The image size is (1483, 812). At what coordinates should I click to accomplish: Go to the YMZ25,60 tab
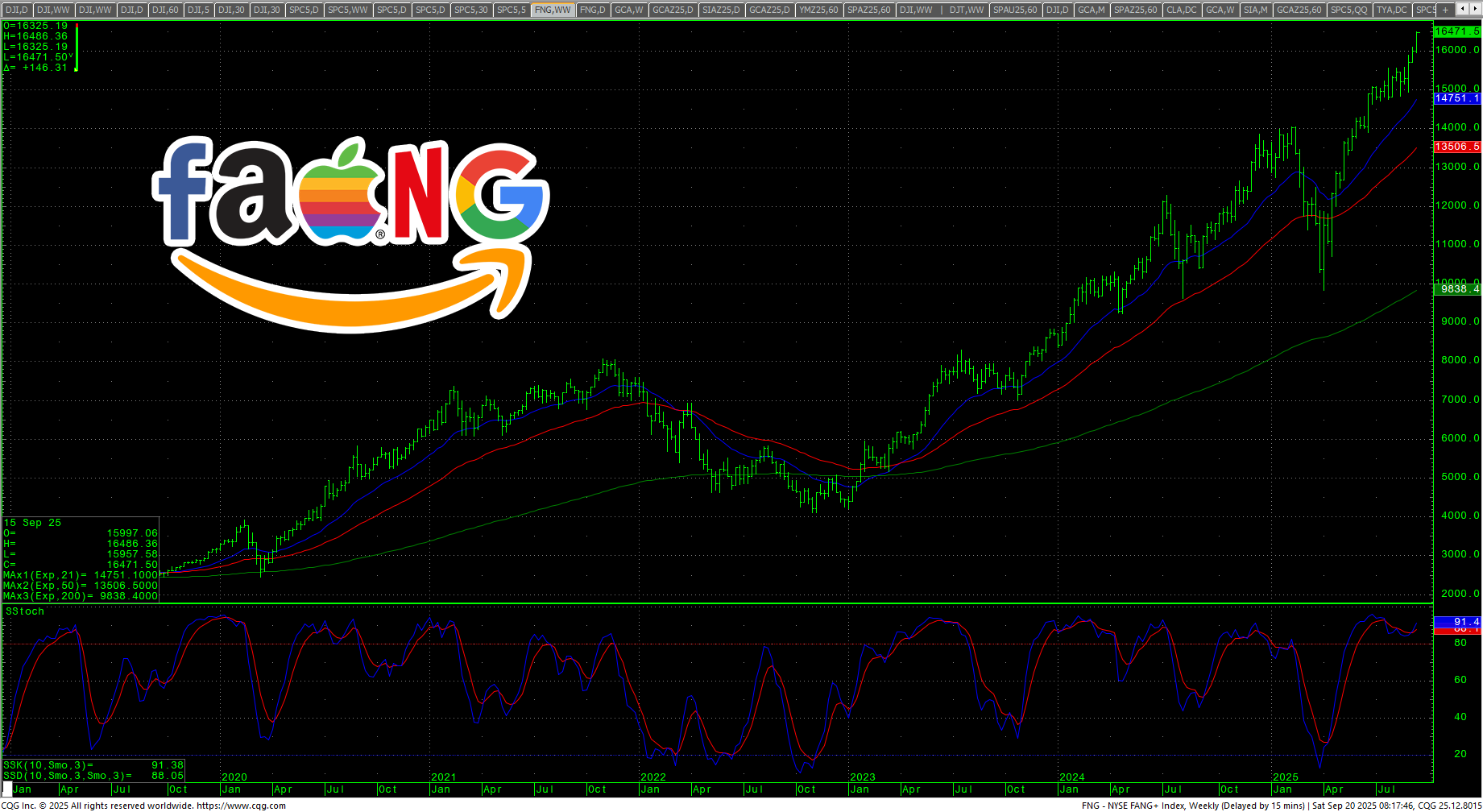click(818, 10)
